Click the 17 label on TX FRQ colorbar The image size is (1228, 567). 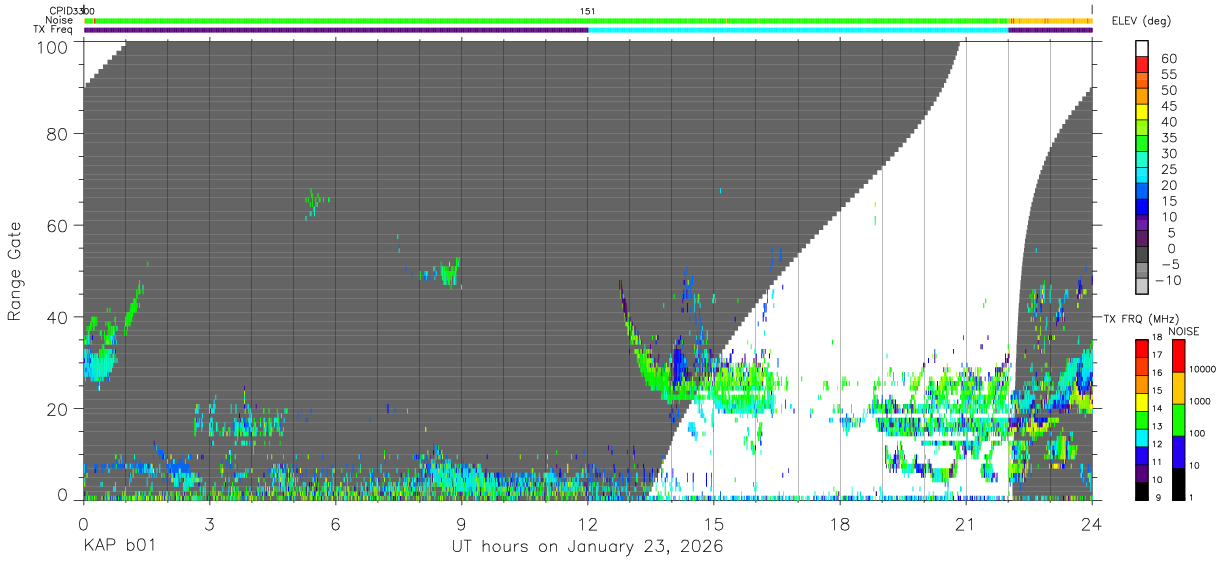[1157, 355]
